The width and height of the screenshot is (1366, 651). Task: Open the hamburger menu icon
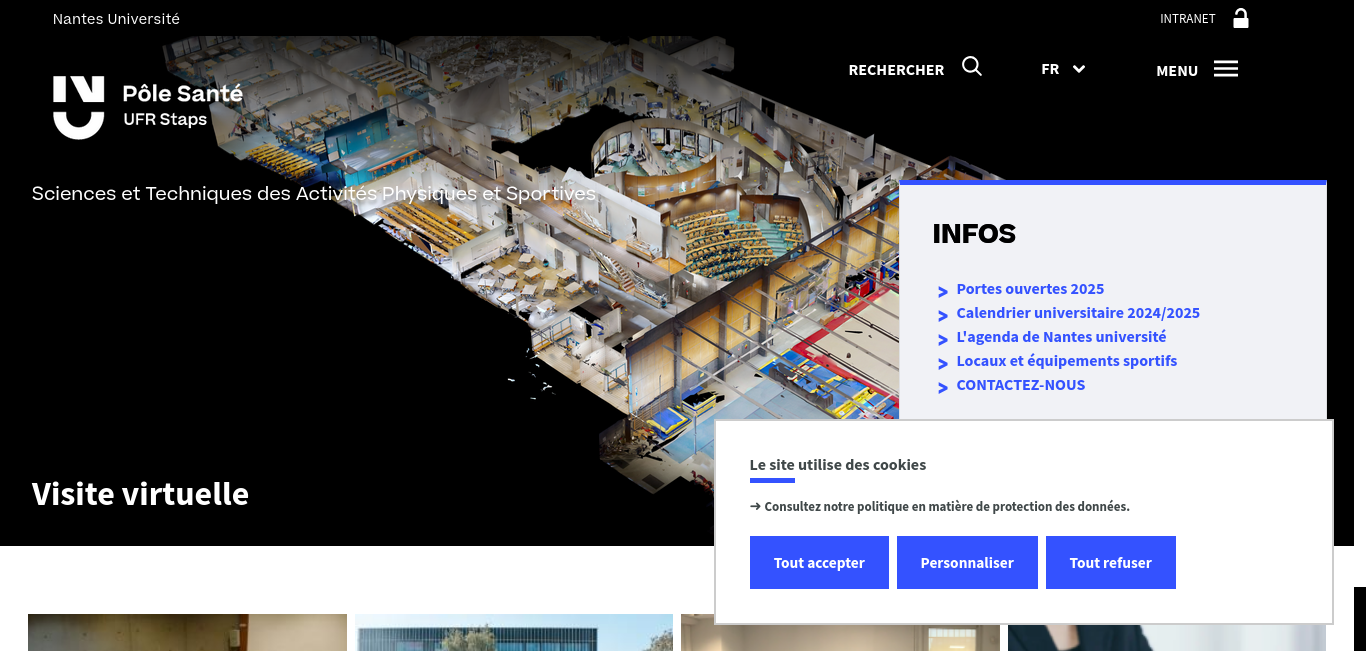click(x=1226, y=69)
